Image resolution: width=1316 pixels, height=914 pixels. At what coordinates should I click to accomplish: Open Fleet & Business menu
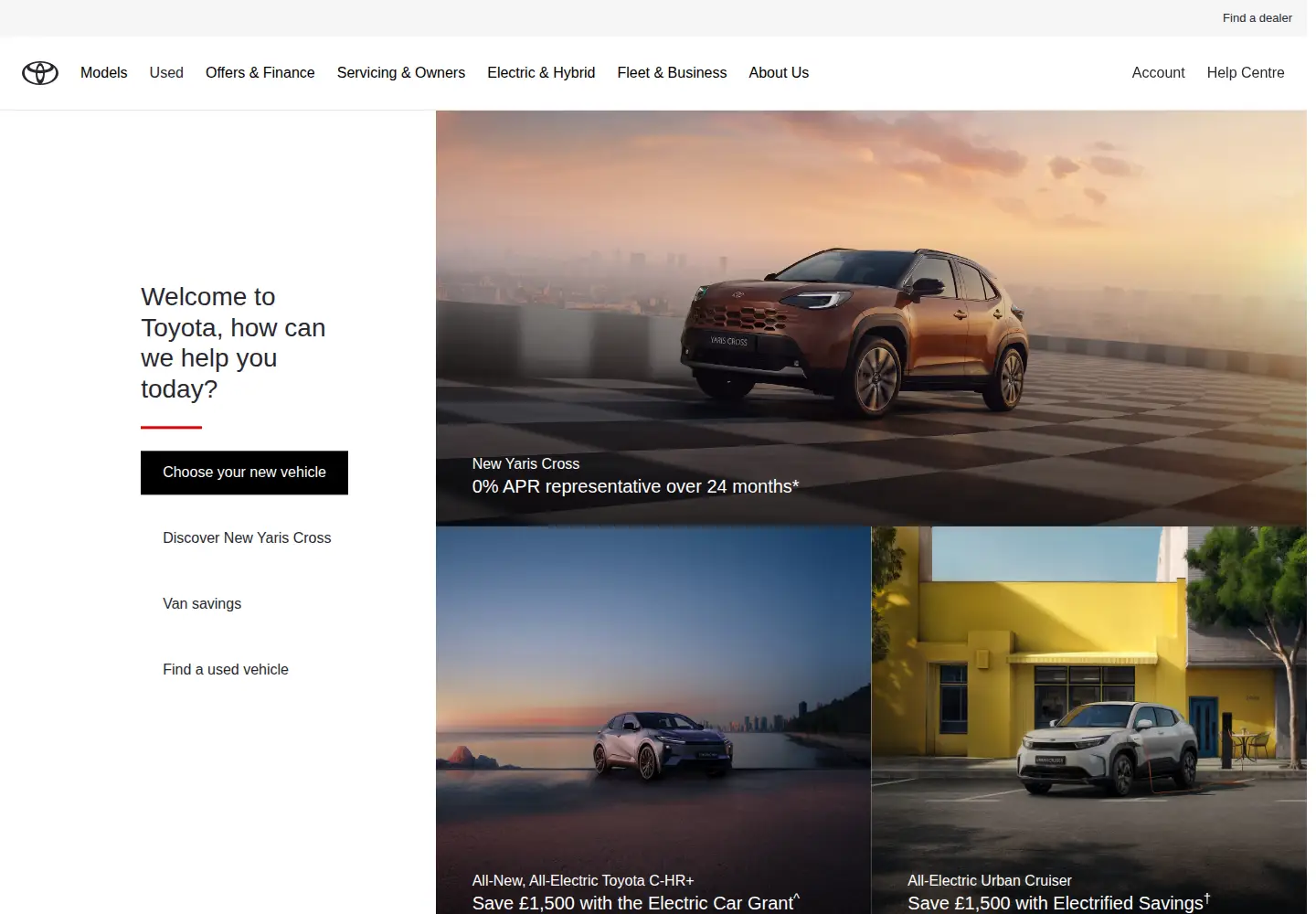pos(672,73)
